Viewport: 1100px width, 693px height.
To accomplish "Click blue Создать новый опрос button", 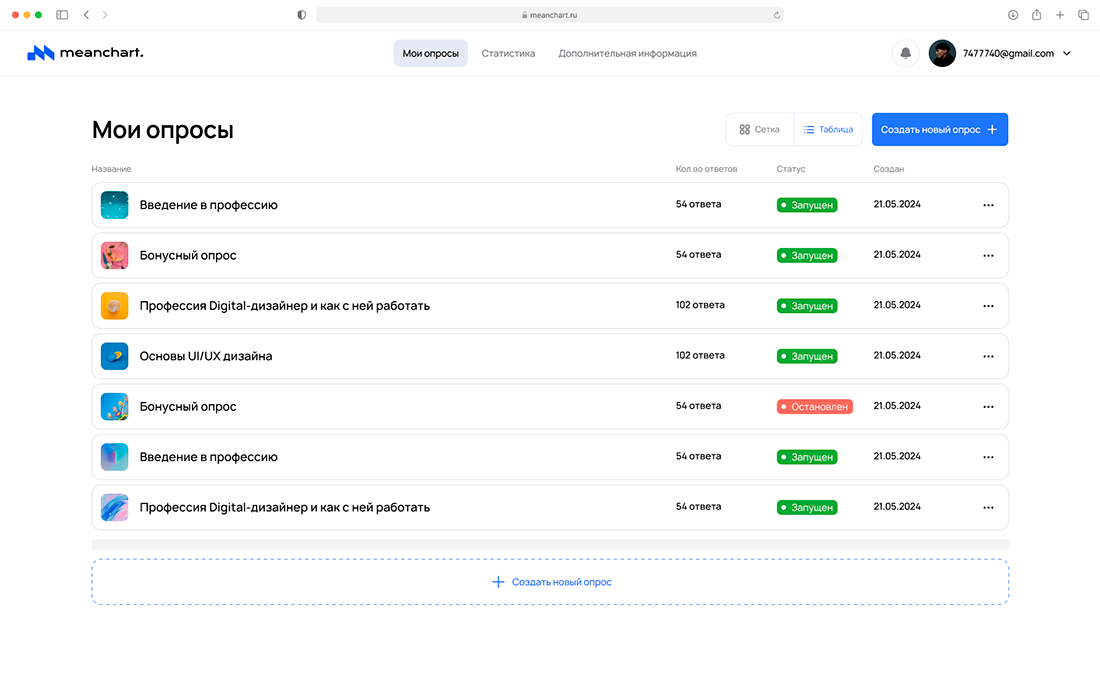I will [939, 130].
